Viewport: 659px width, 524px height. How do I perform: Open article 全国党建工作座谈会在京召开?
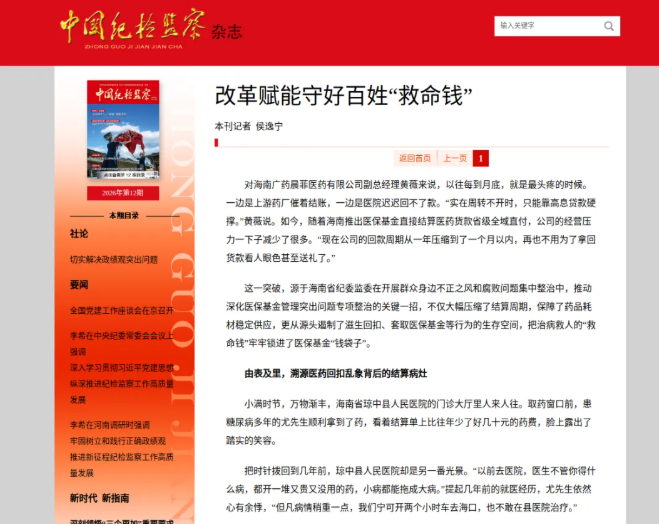pos(121,311)
